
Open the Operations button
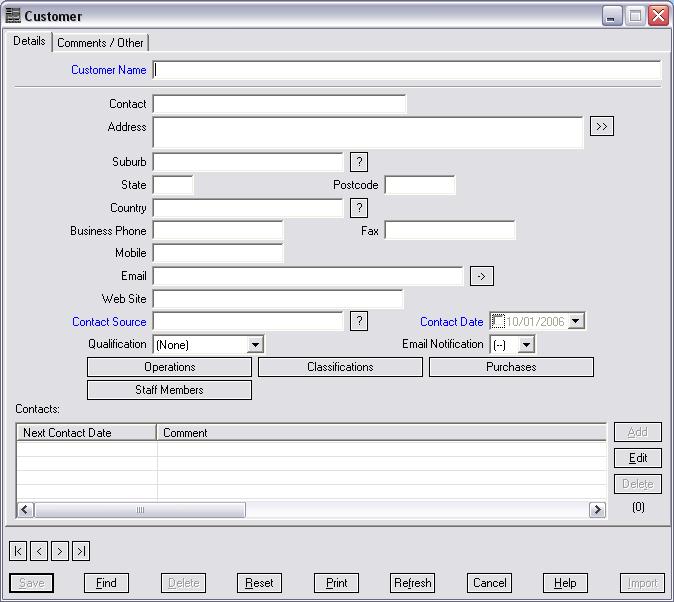169,367
